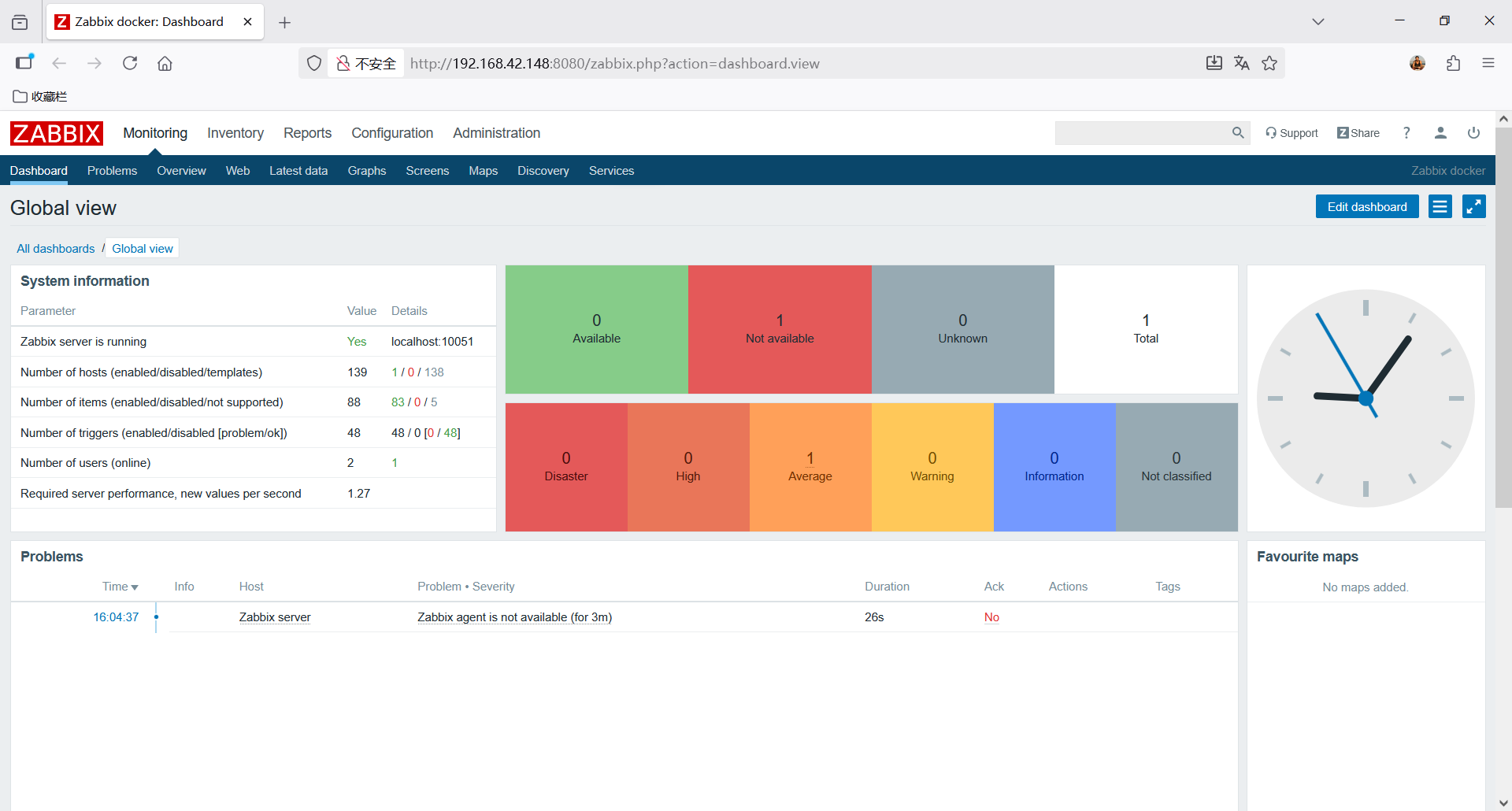Image resolution: width=1512 pixels, height=811 pixels.
Task: Open the Reports menu
Action: pos(307,133)
